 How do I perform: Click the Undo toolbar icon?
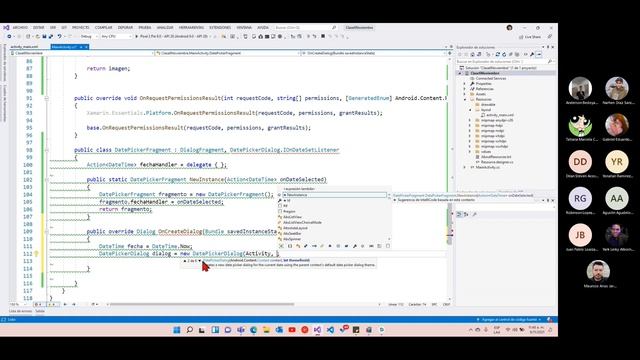click(x=60, y=36)
